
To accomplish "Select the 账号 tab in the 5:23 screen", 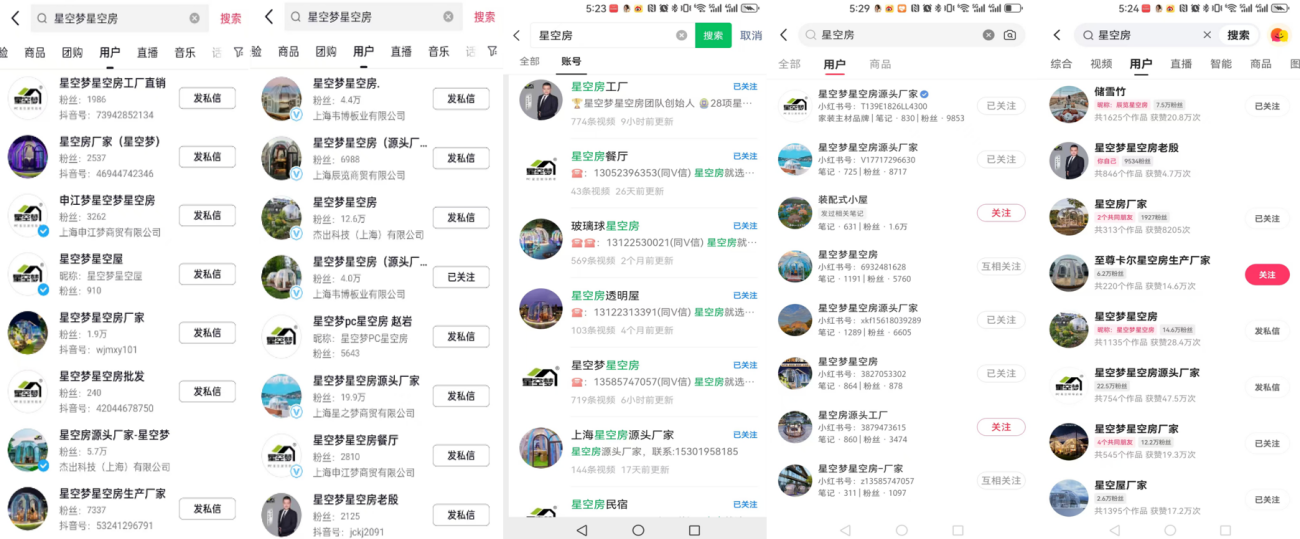I will (x=572, y=62).
